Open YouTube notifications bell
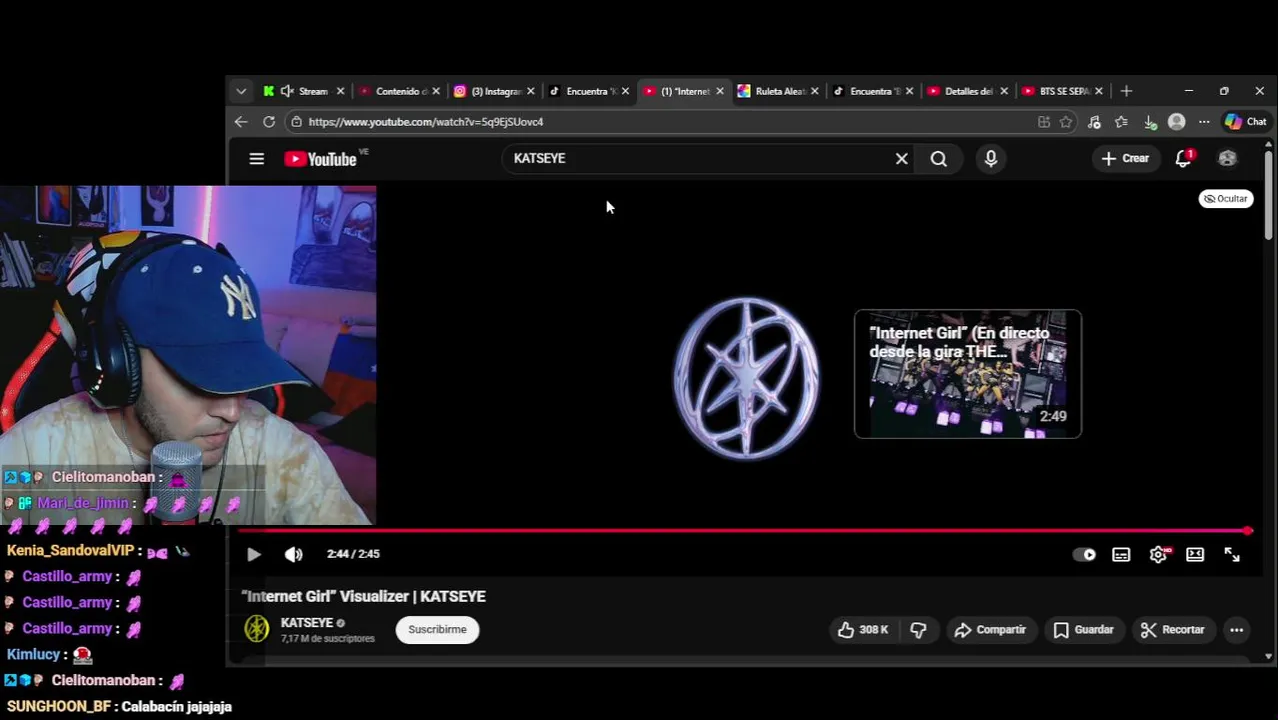 [1184, 158]
